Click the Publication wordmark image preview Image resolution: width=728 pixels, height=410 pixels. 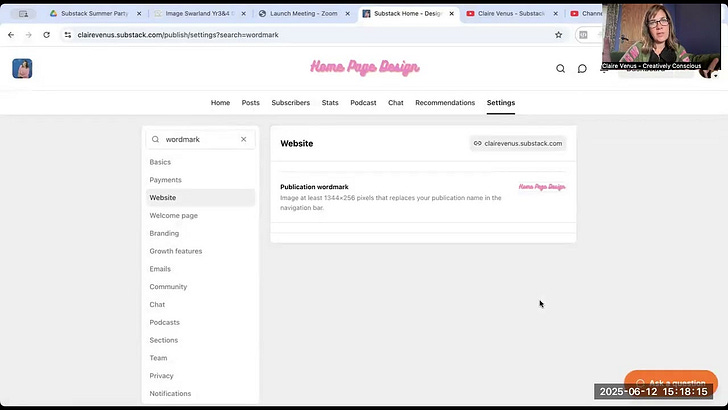tap(542, 187)
